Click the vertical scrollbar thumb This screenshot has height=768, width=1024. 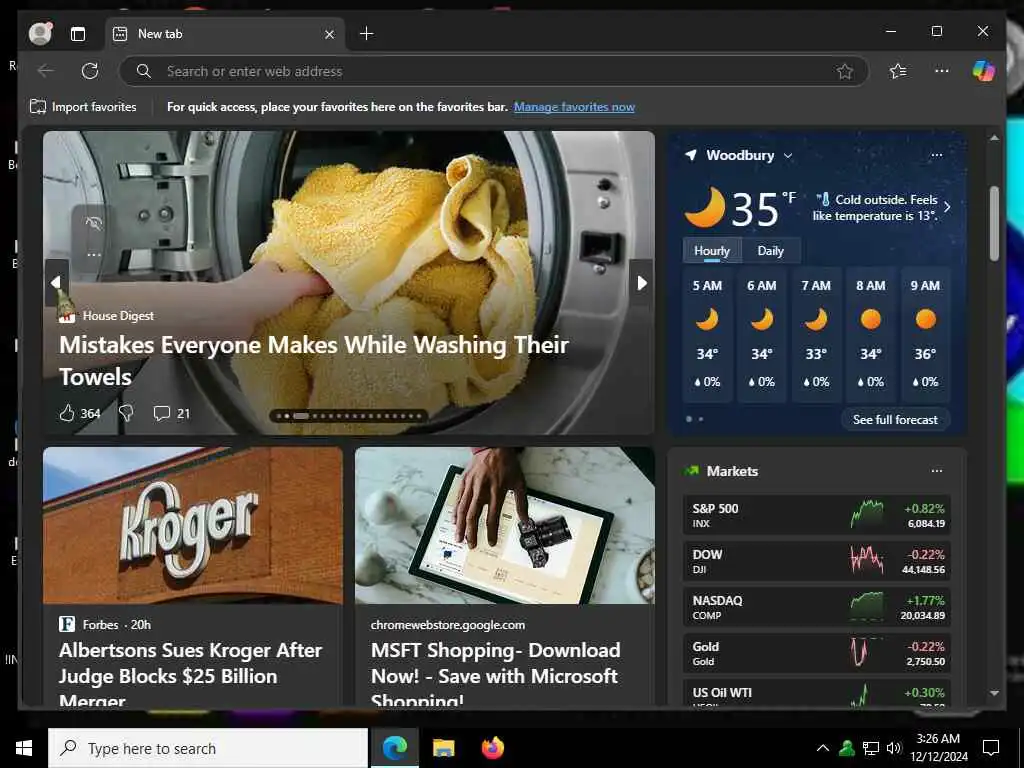point(994,223)
